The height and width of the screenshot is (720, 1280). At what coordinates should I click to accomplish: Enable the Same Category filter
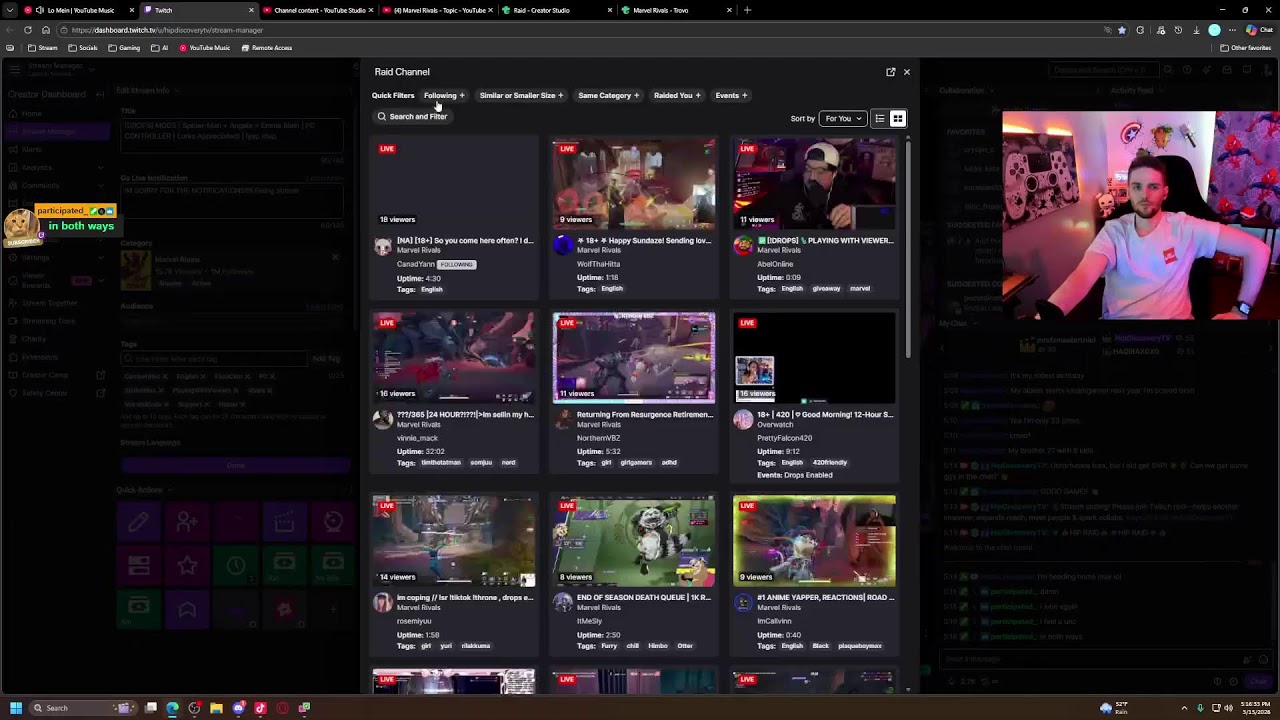pyautogui.click(x=608, y=96)
